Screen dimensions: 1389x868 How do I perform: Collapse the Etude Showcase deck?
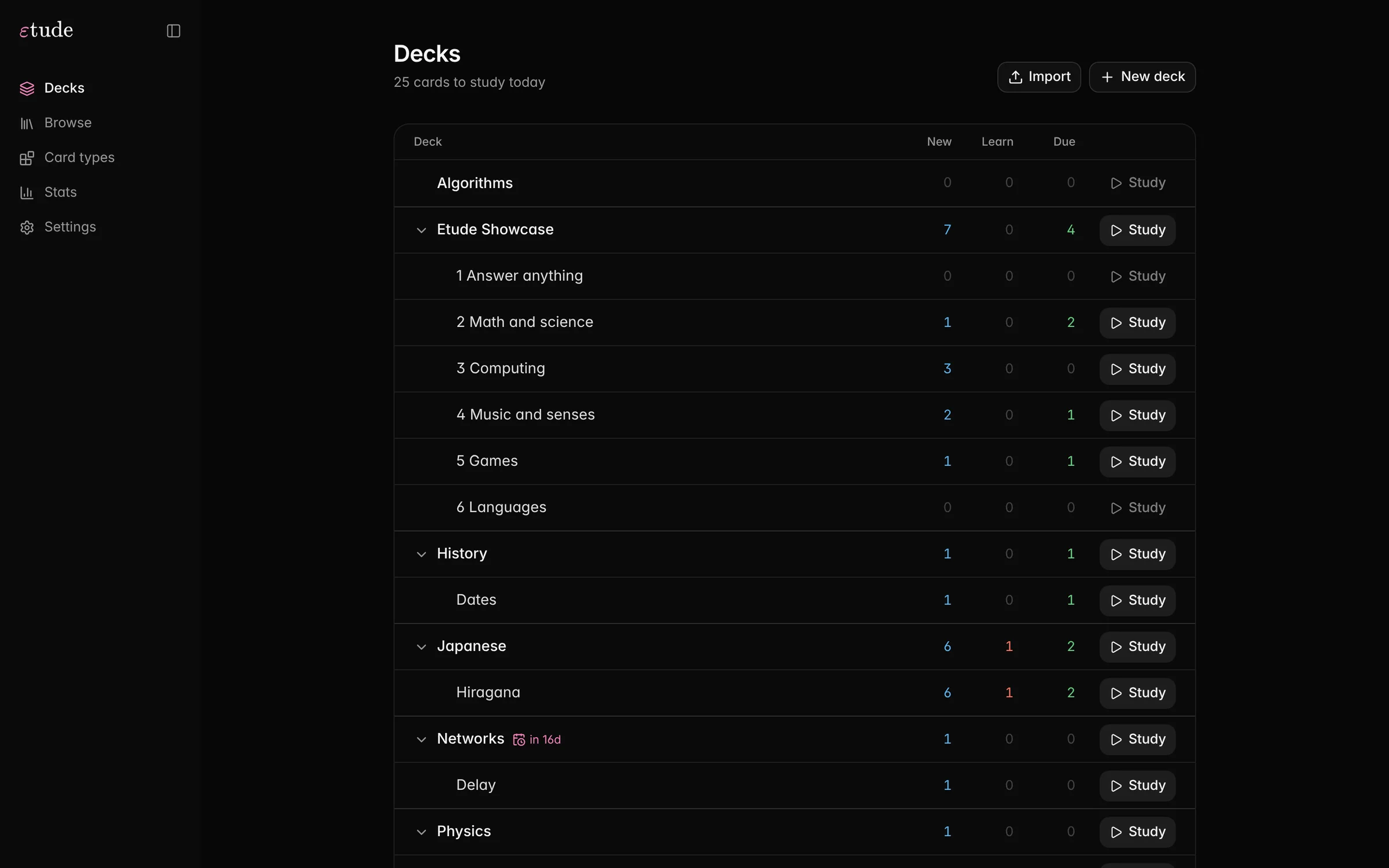pyautogui.click(x=421, y=230)
